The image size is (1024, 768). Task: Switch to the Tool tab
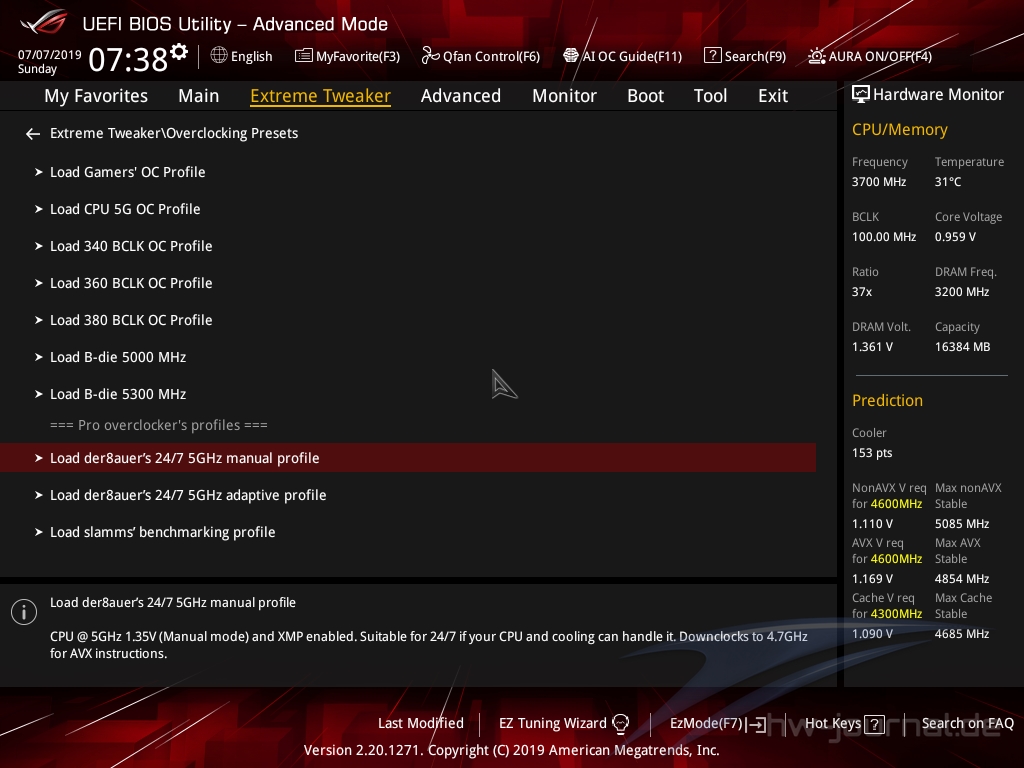[711, 96]
